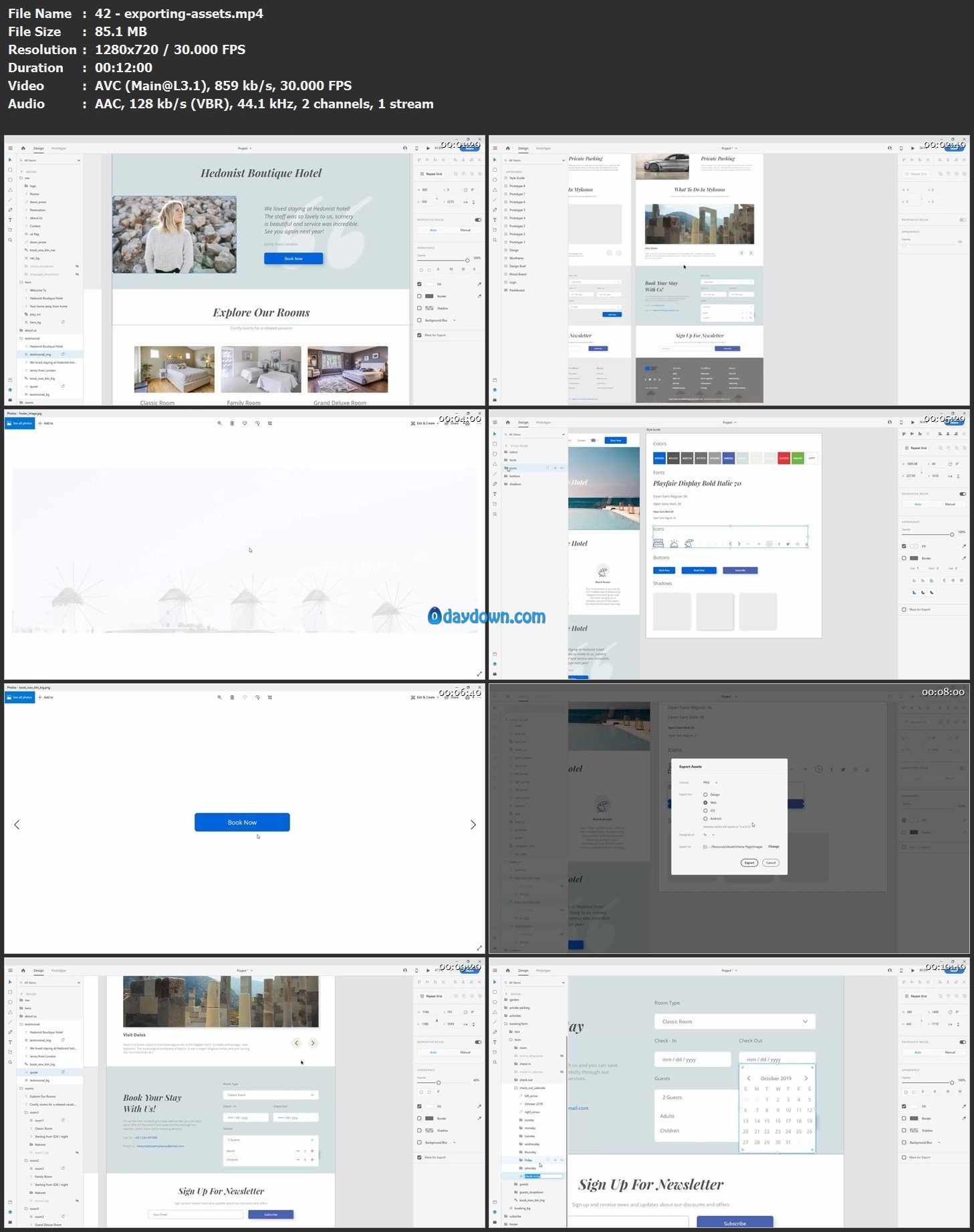Select the Design radio button in Export Assets
This screenshot has width=974, height=1232.
[x=705, y=795]
